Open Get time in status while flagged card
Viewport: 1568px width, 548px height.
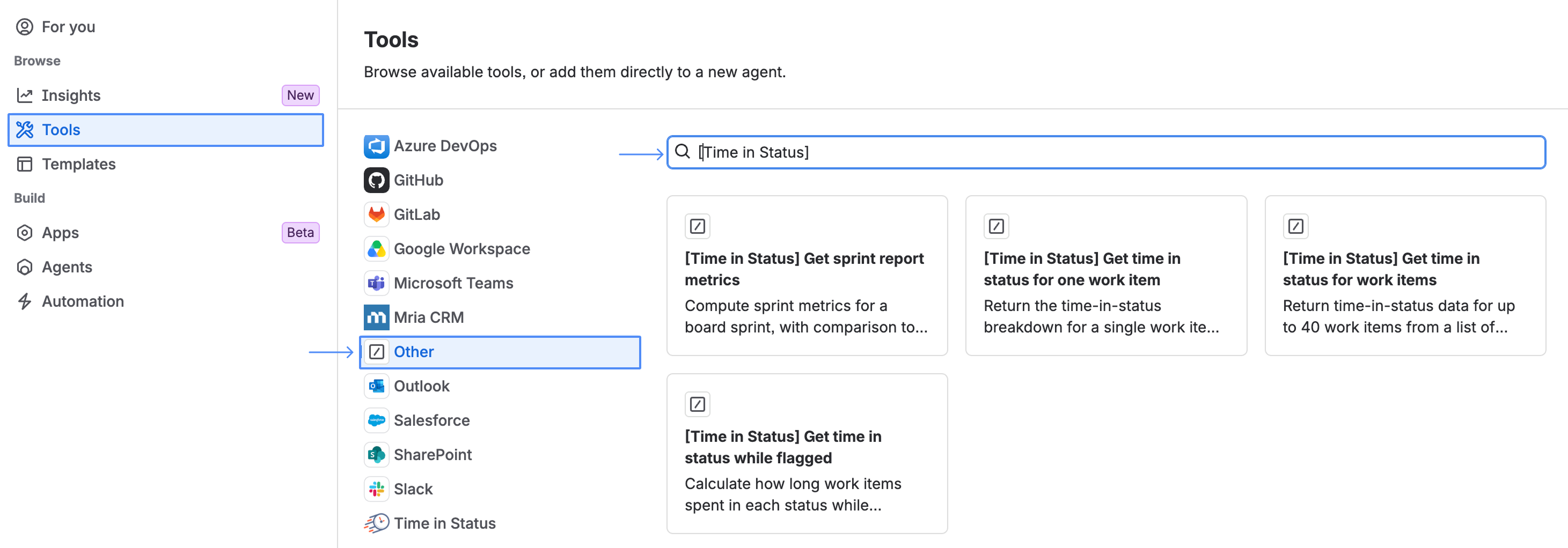click(x=807, y=454)
